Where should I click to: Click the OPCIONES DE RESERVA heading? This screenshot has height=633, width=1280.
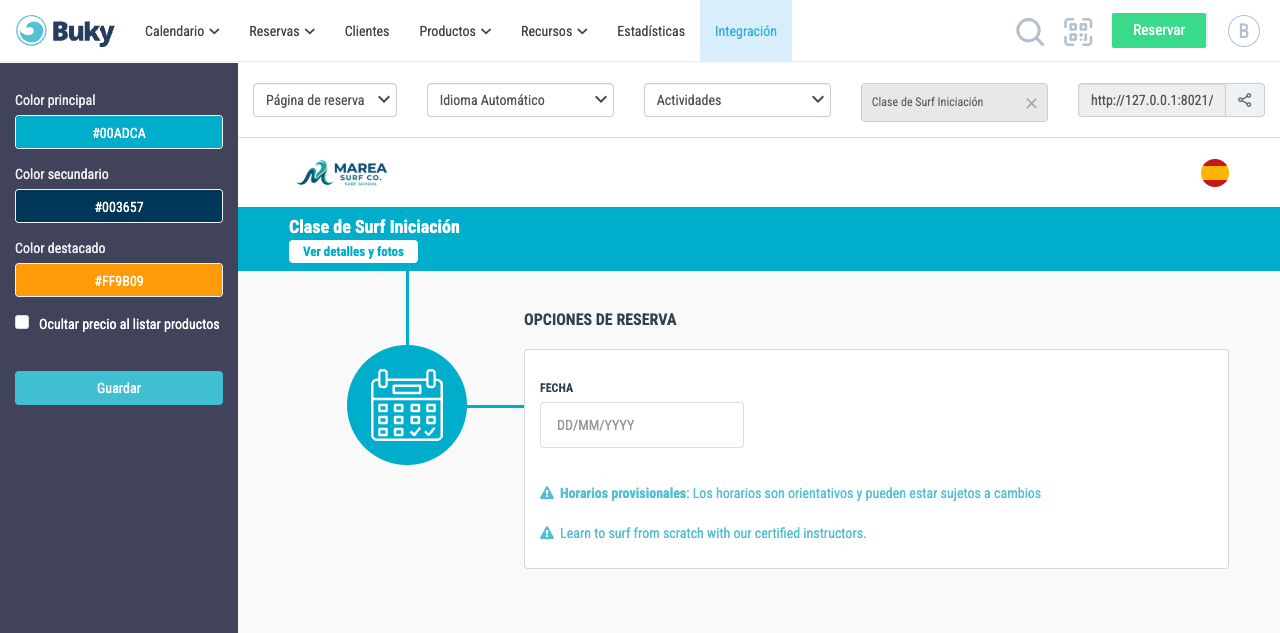(600, 320)
